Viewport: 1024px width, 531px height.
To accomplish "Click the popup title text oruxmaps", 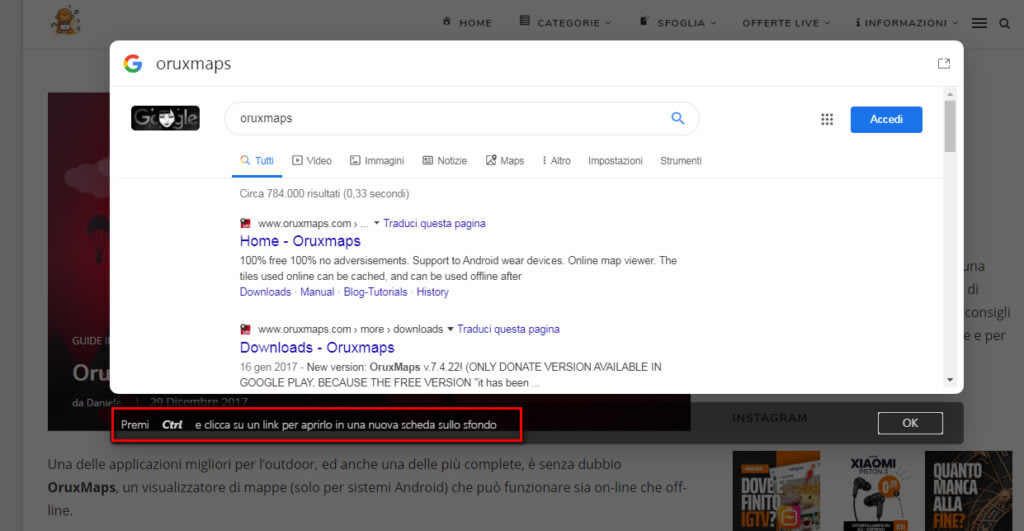I will pyautogui.click(x=193, y=64).
